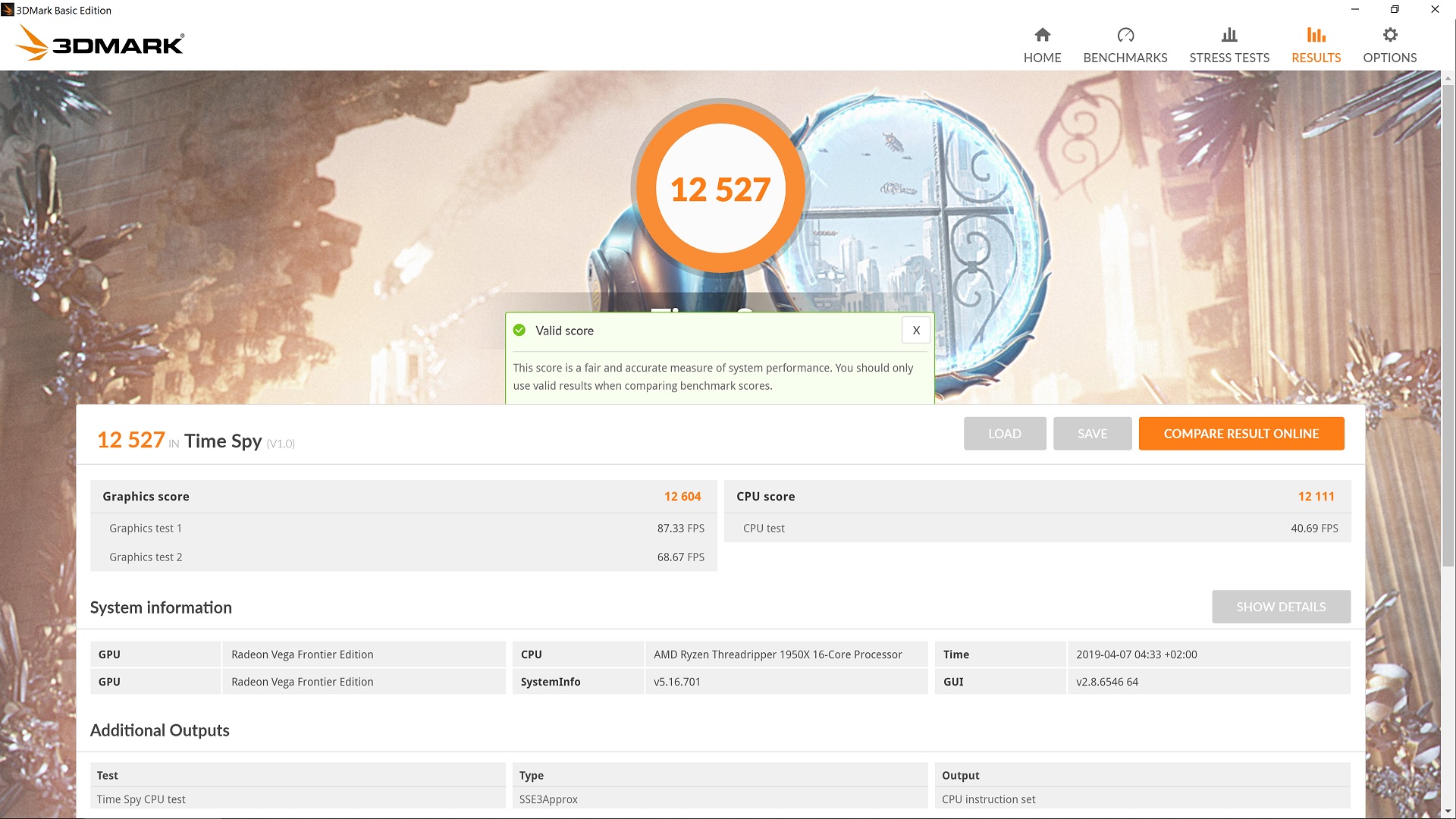Go to HOME tab label
Screen dimensions: 1456x819
point(1042,58)
